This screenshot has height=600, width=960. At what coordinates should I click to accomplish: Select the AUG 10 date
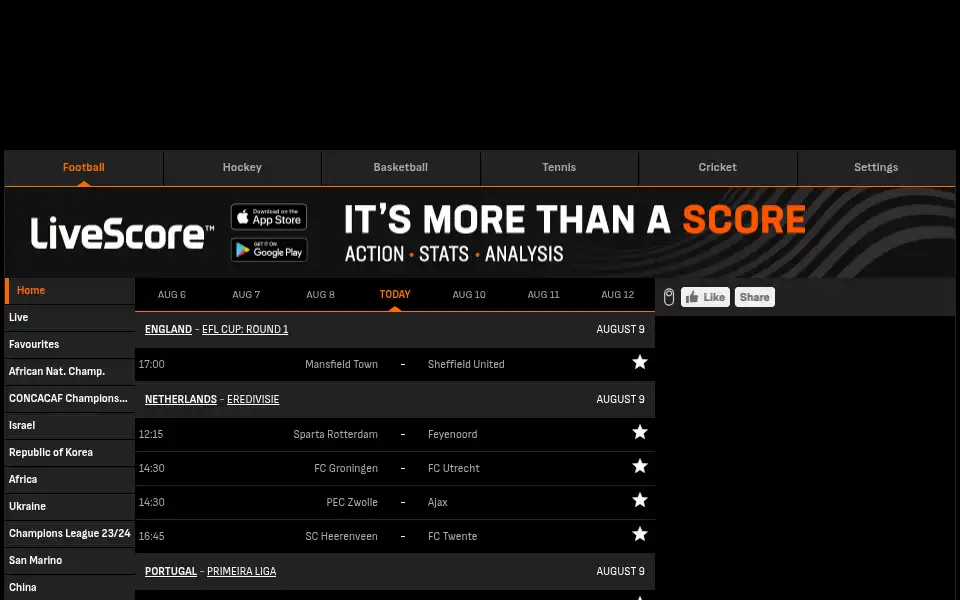click(469, 294)
